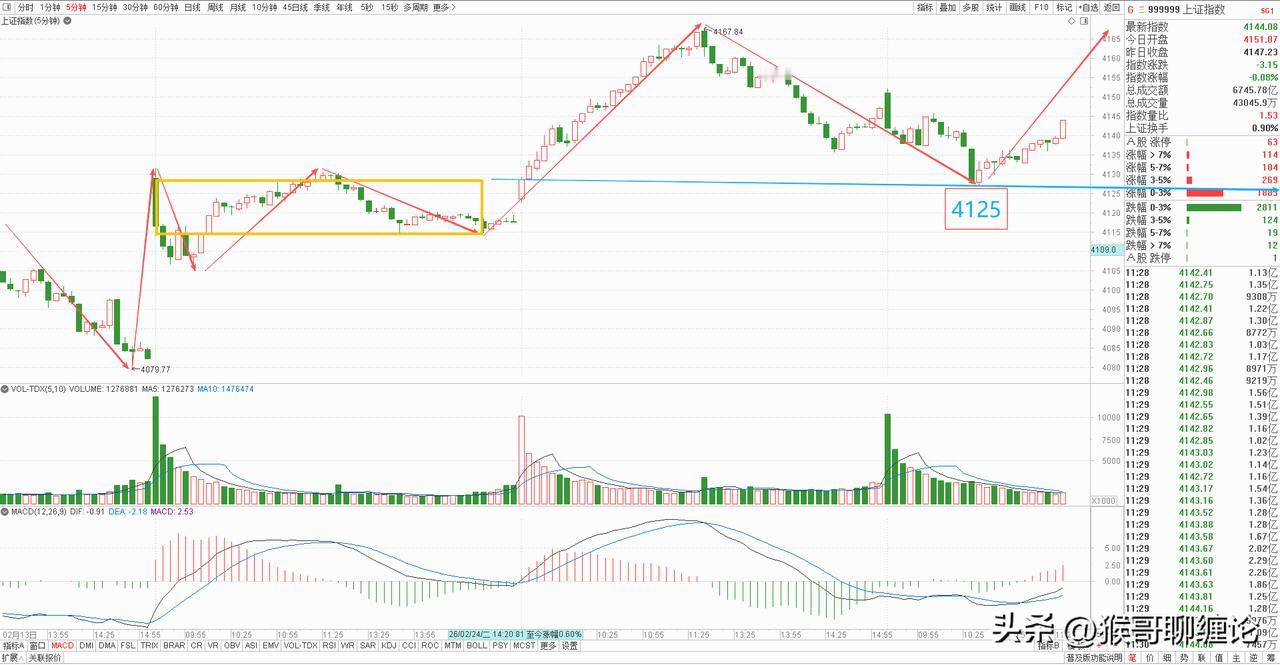Click the 多股 multi-stock button
The width and height of the screenshot is (1280, 665).
[x=971, y=7]
